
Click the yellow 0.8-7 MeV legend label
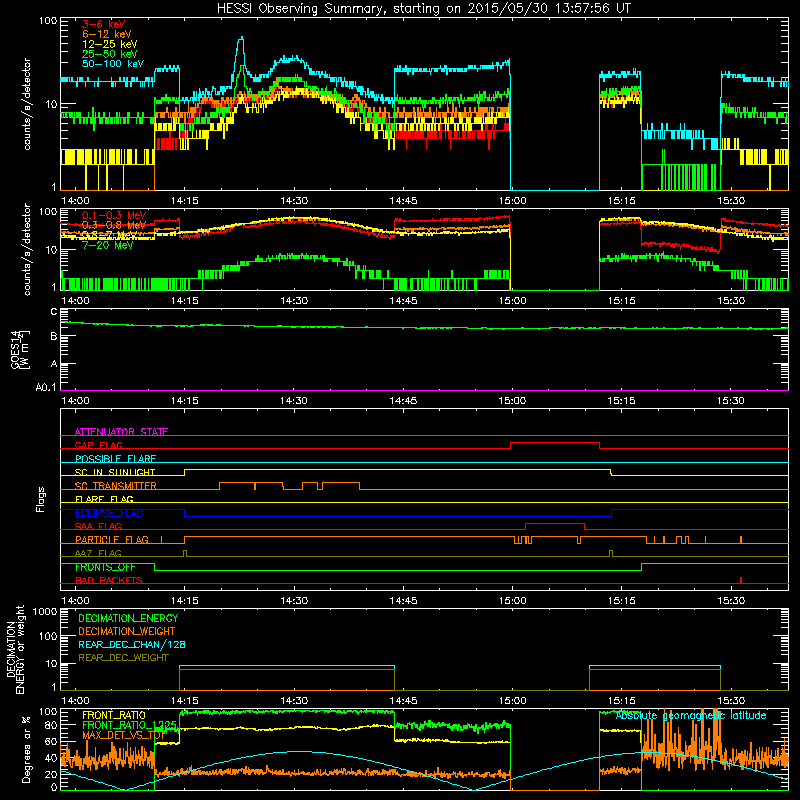111,235
